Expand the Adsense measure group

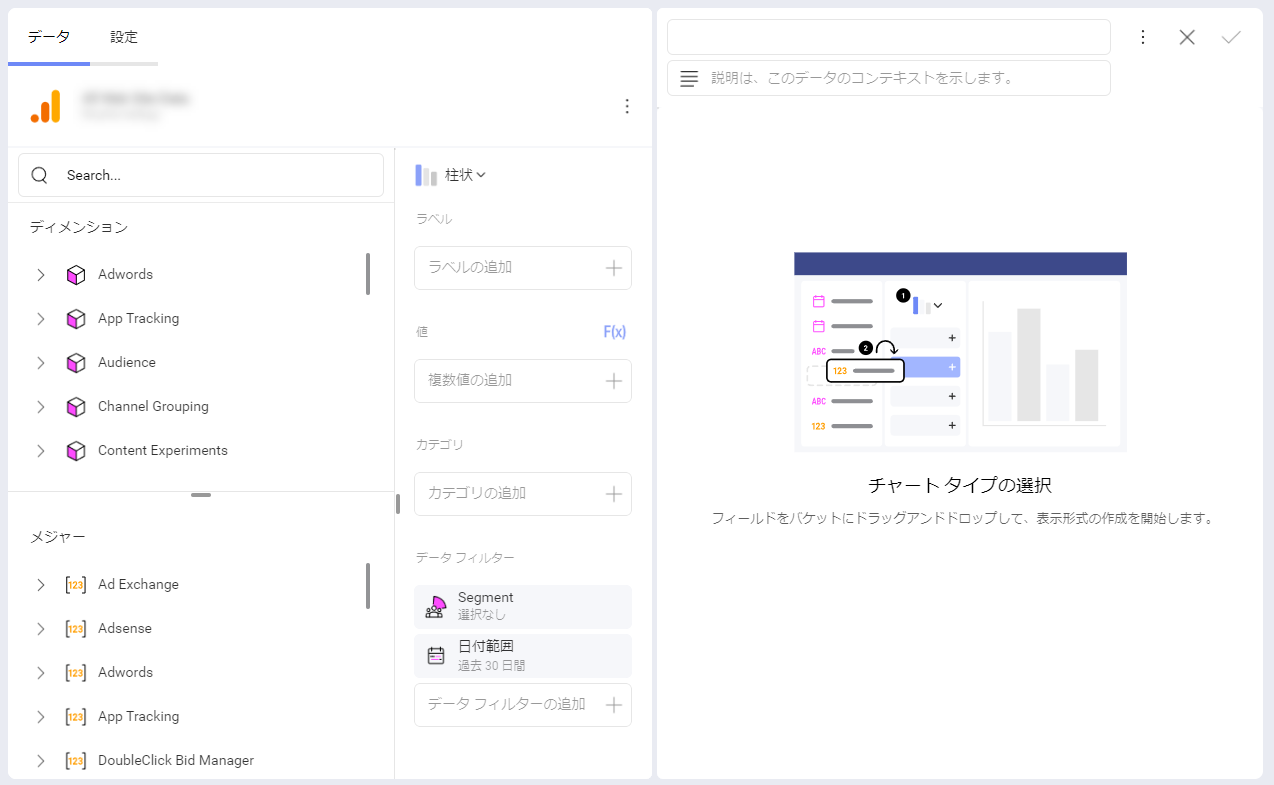41,629
